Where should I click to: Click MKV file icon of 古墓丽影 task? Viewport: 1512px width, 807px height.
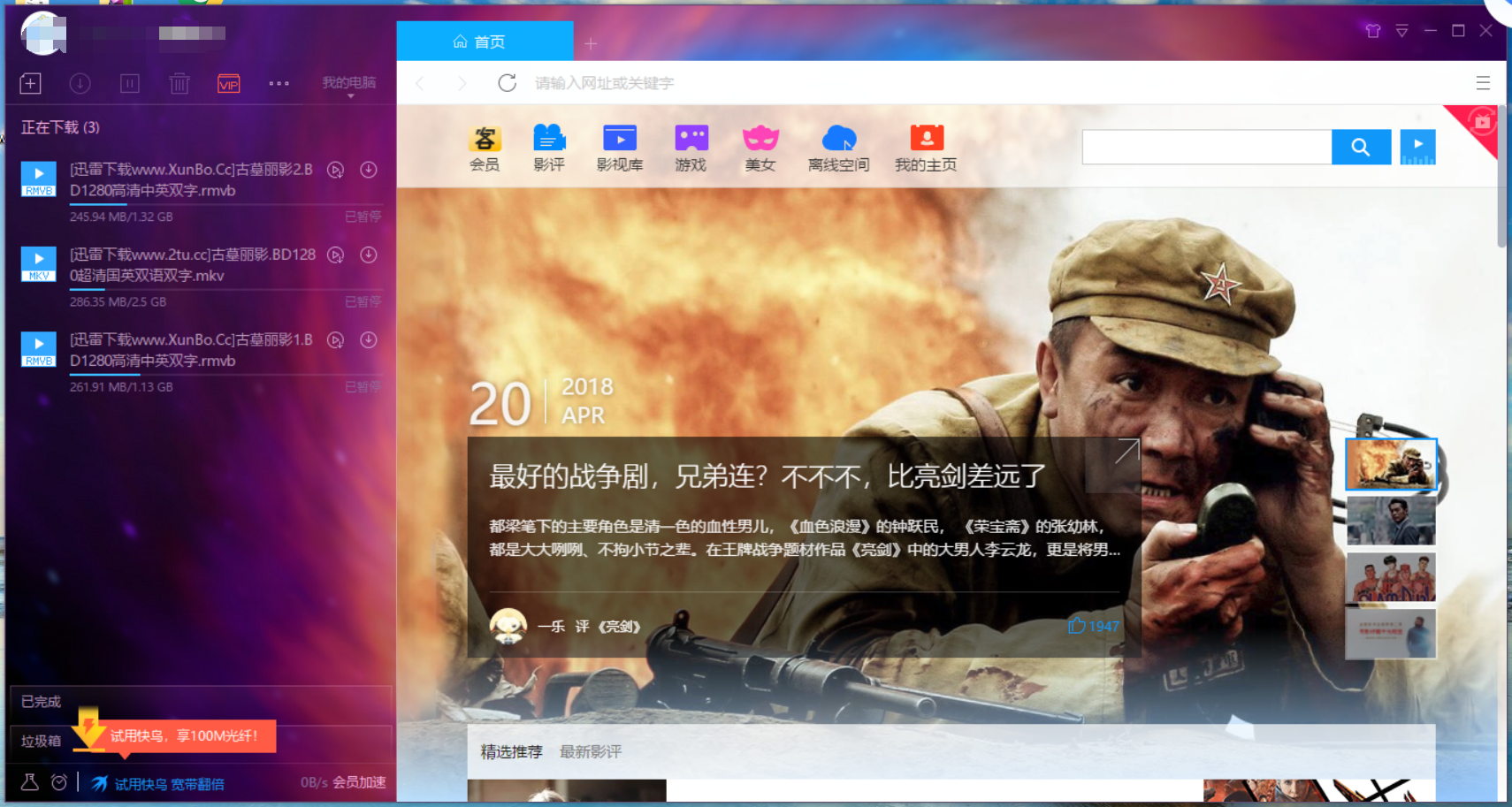(39, 264)
